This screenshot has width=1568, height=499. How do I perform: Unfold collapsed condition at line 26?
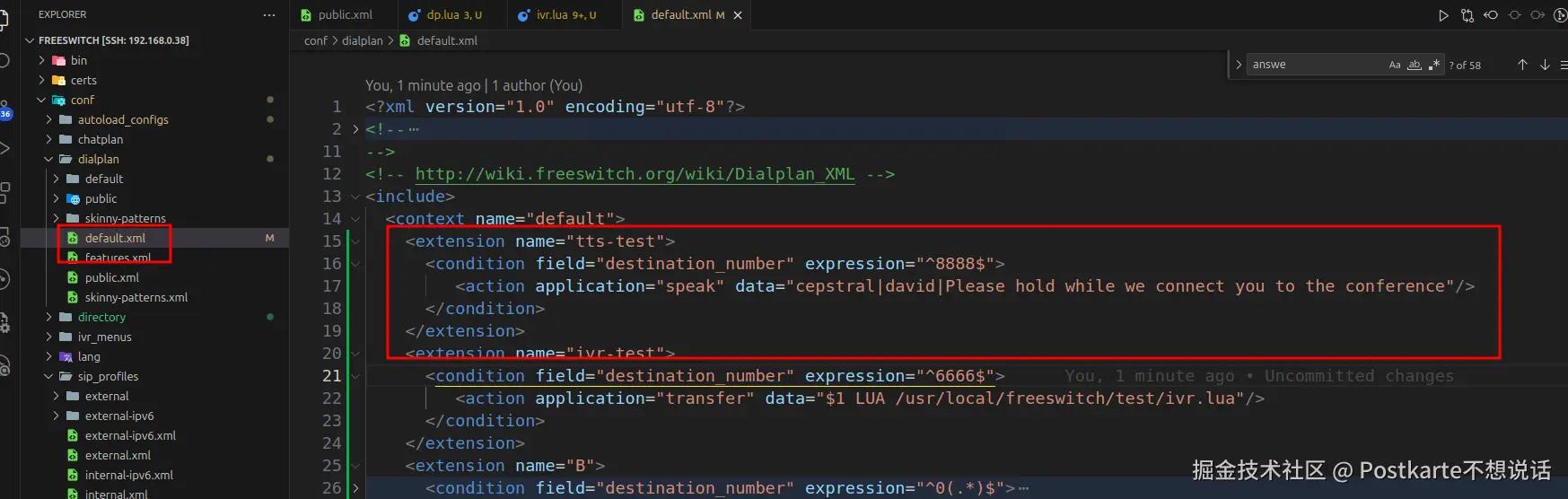[355, 488]
